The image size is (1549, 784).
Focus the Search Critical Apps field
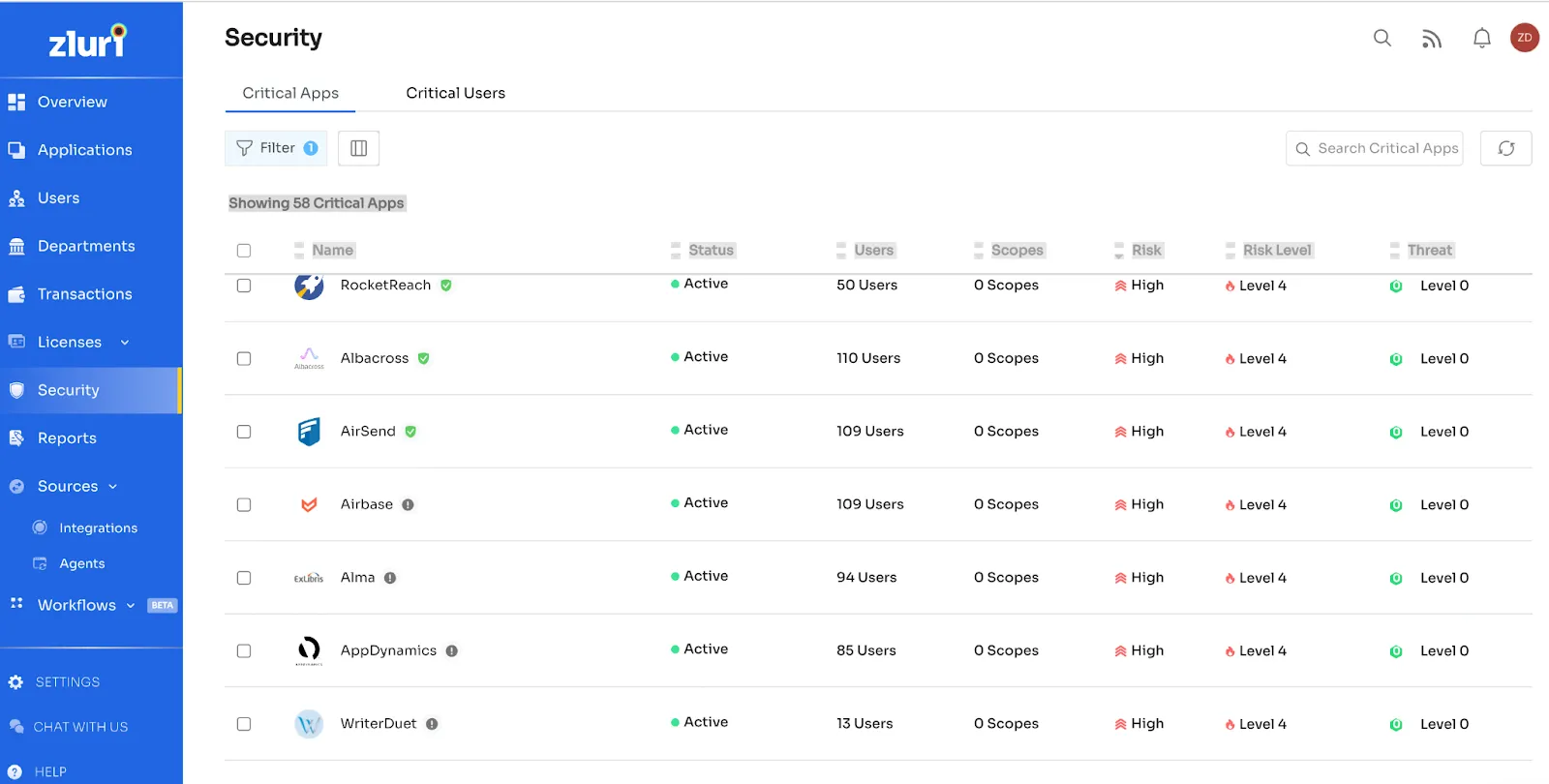pos(1374,148)
